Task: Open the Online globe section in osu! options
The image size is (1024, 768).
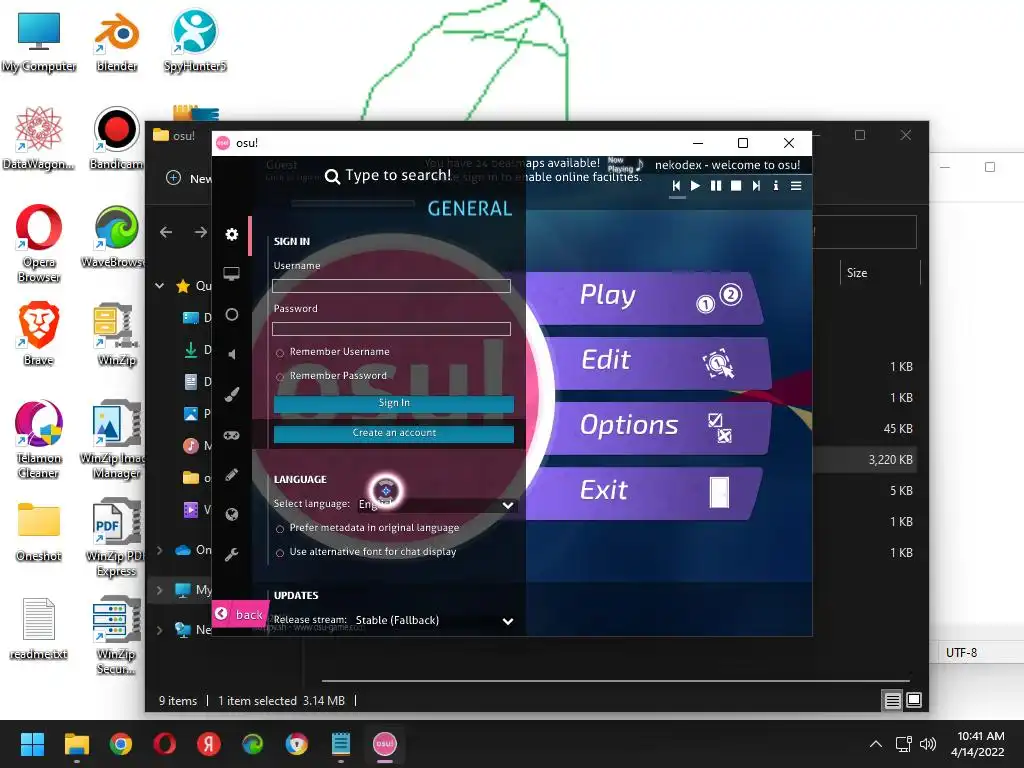Action: pos(232,515)
